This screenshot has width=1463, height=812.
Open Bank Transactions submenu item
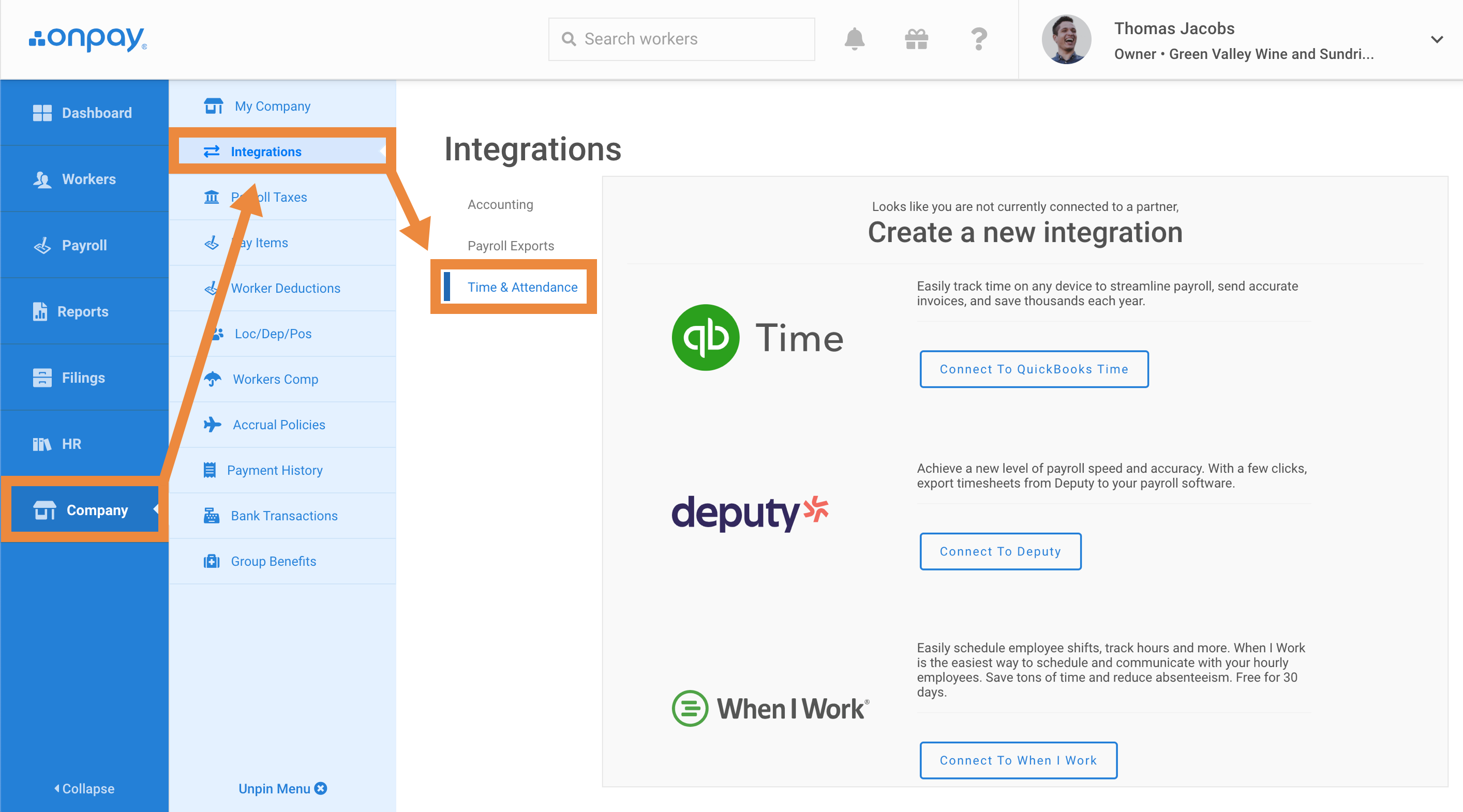point(282,515)
